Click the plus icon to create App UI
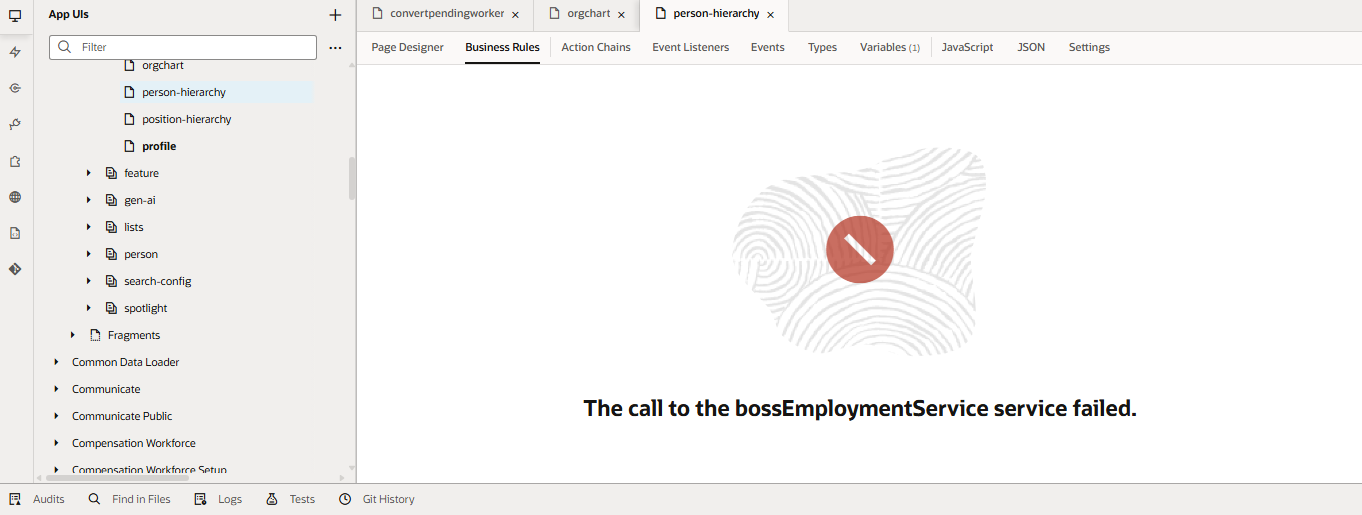1362x515 pixels. point(335,15)
